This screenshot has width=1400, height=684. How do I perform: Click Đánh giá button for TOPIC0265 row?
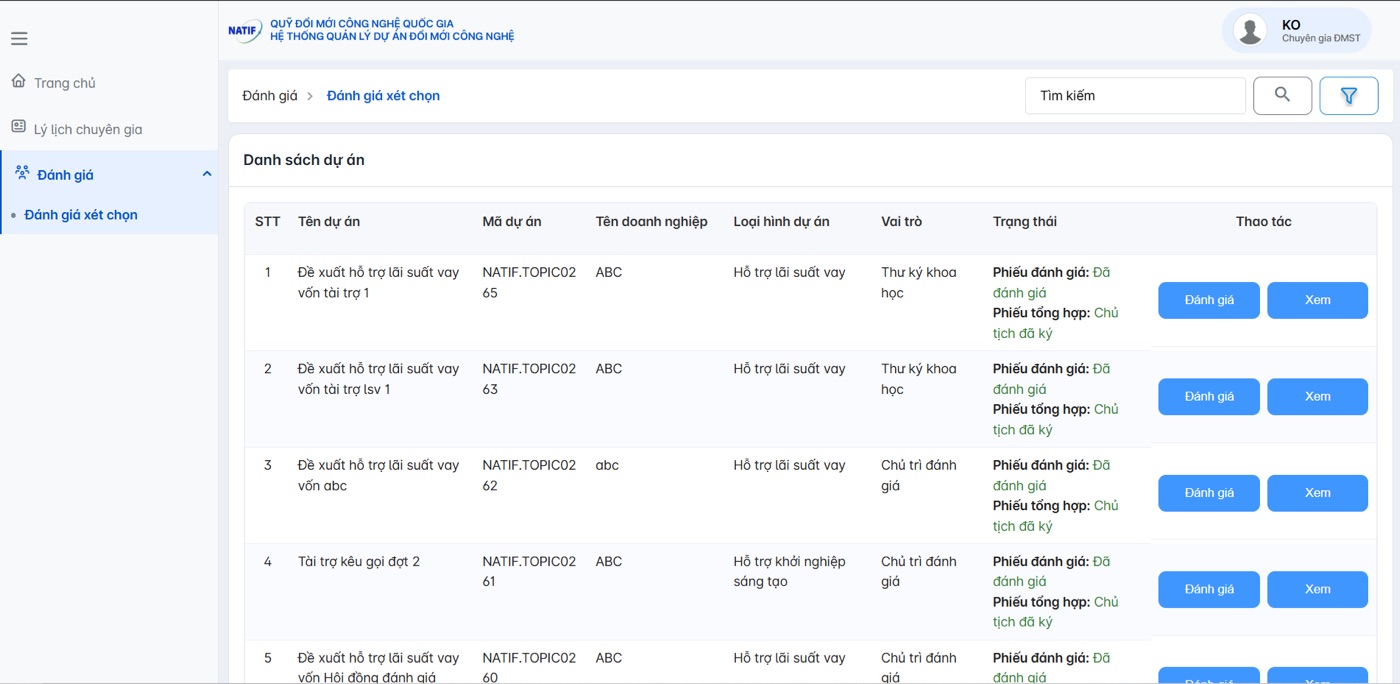[x=1209, y=300]
